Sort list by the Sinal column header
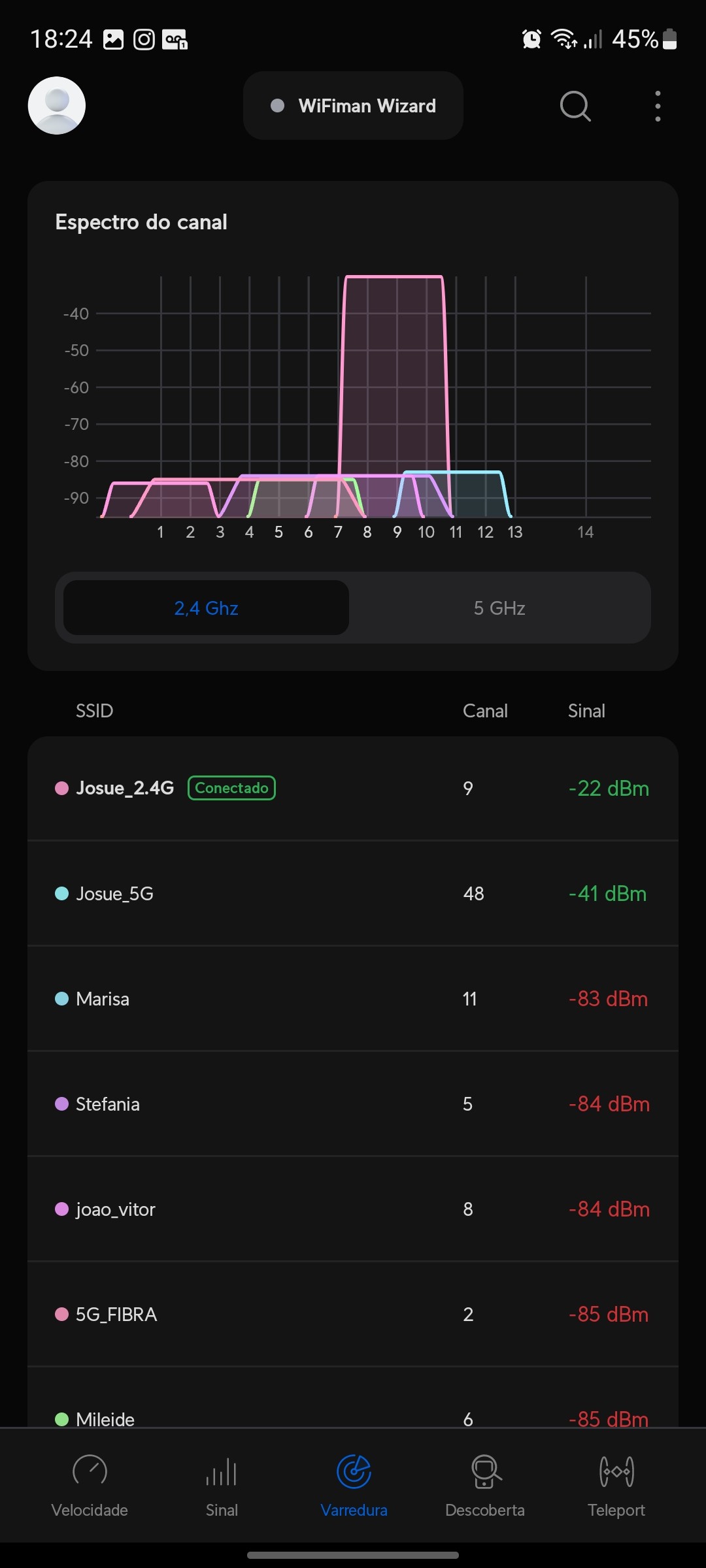This screenshot has width=706, height=1568. 586,711
